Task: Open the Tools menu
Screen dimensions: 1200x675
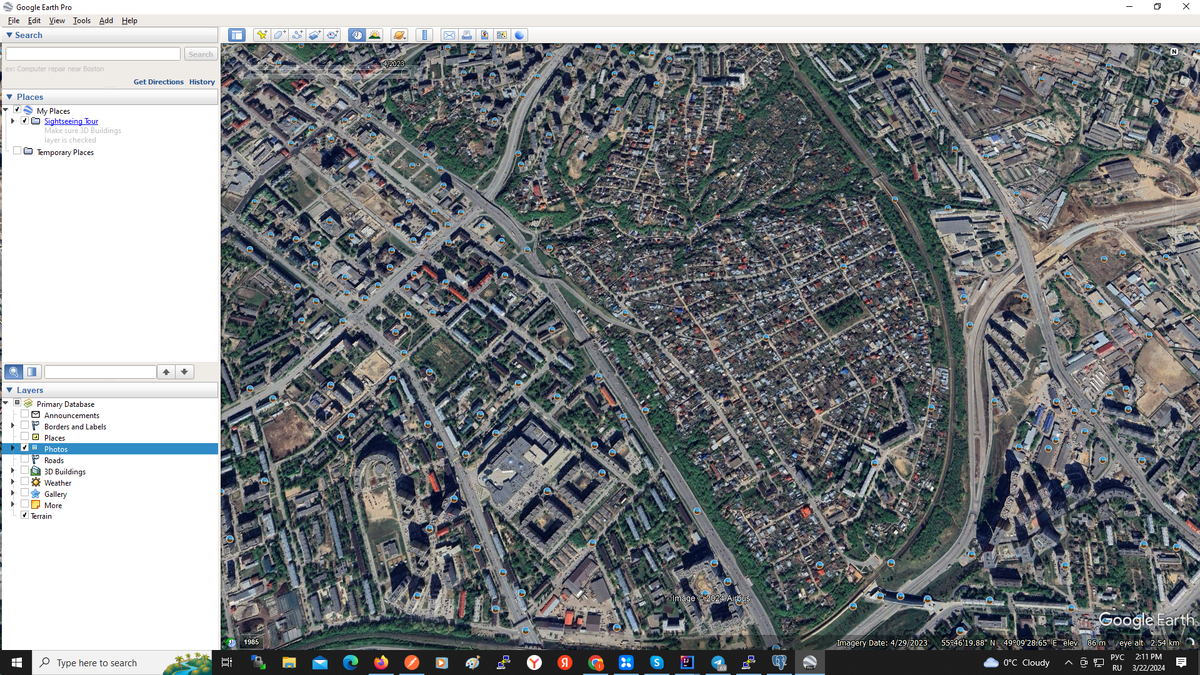Action: click(82, 20)
